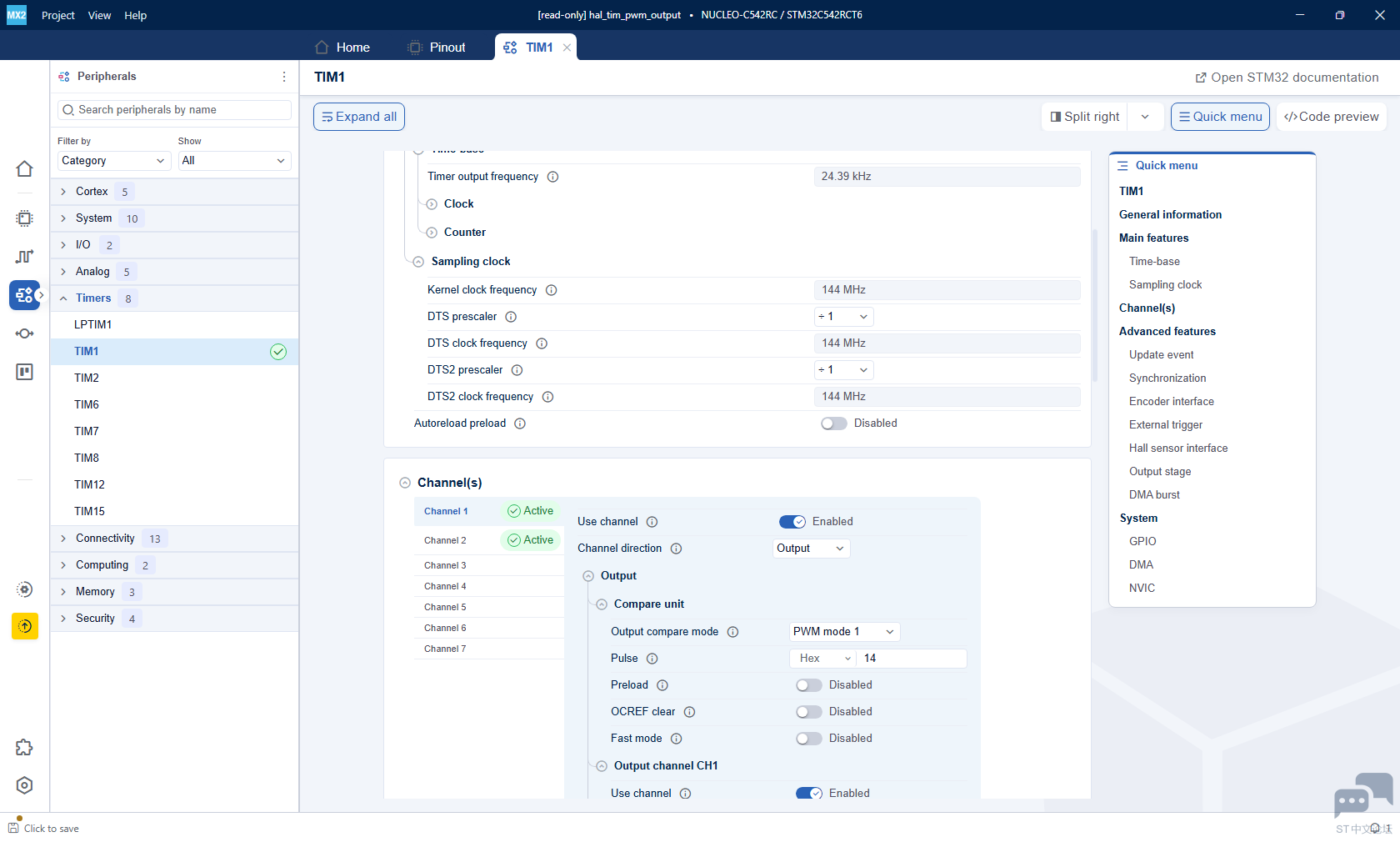Click the Code preview button
The image size is (1400, 842).
click(1331, 117)
